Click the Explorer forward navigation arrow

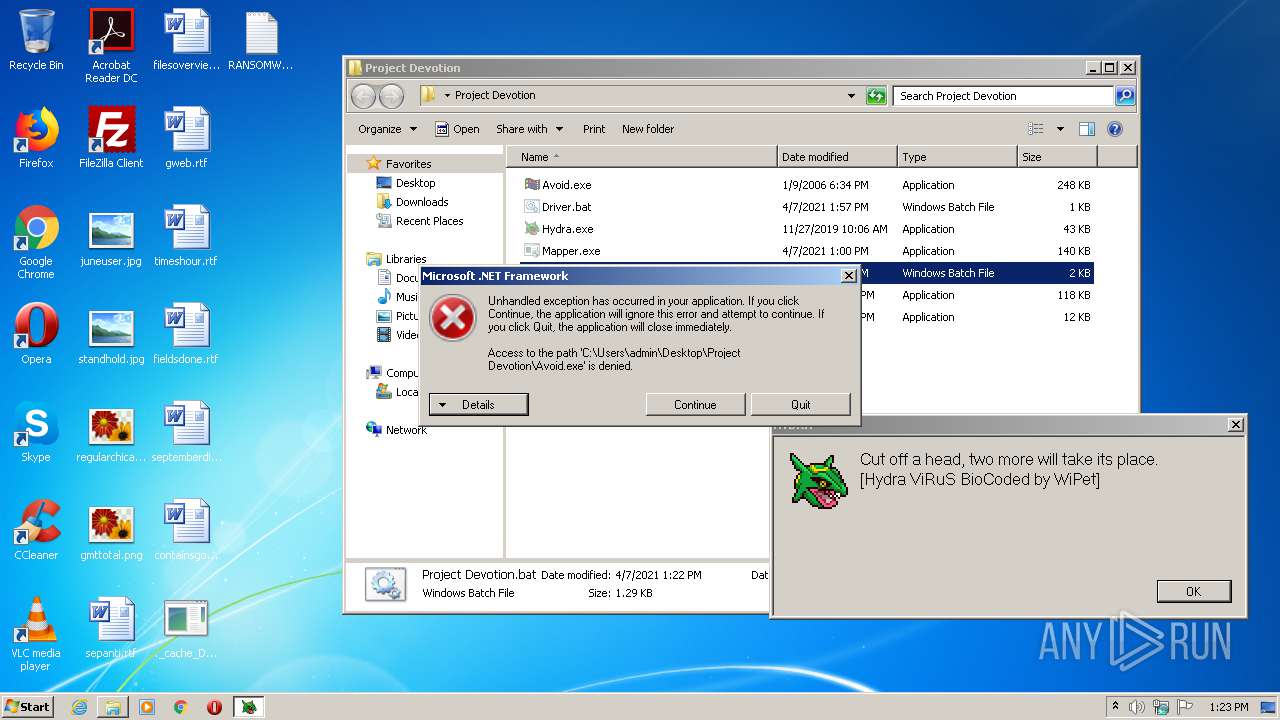tap(392, 96)
